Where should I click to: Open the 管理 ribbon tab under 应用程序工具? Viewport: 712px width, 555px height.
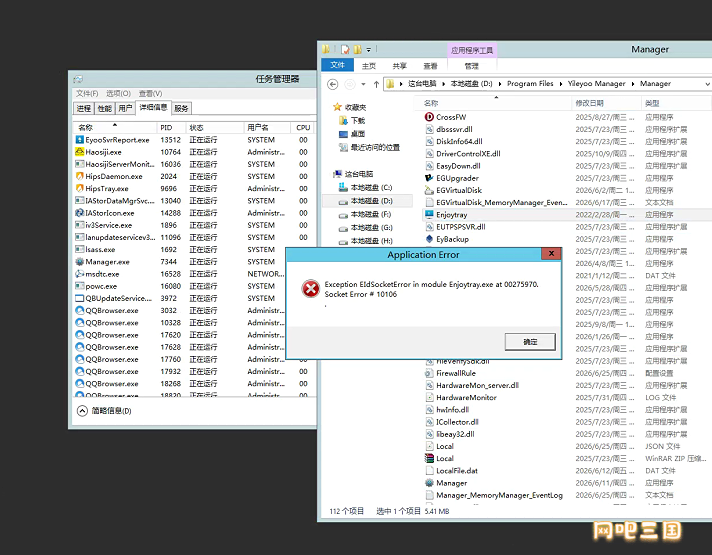click(x=472, y=66)
